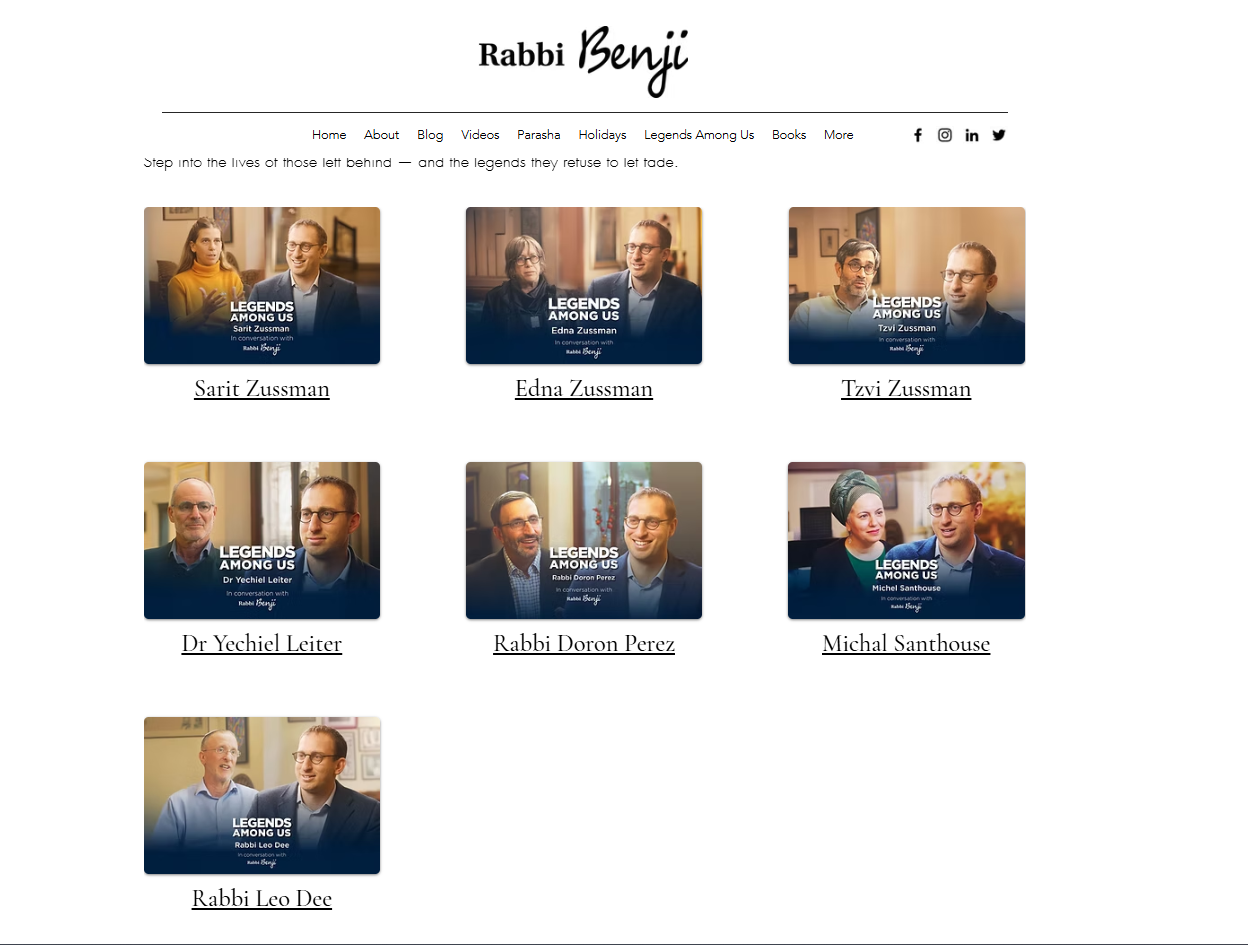The image size is (1248, 945).
Task: Open the Instagram social icon
Action: [945, 135]
